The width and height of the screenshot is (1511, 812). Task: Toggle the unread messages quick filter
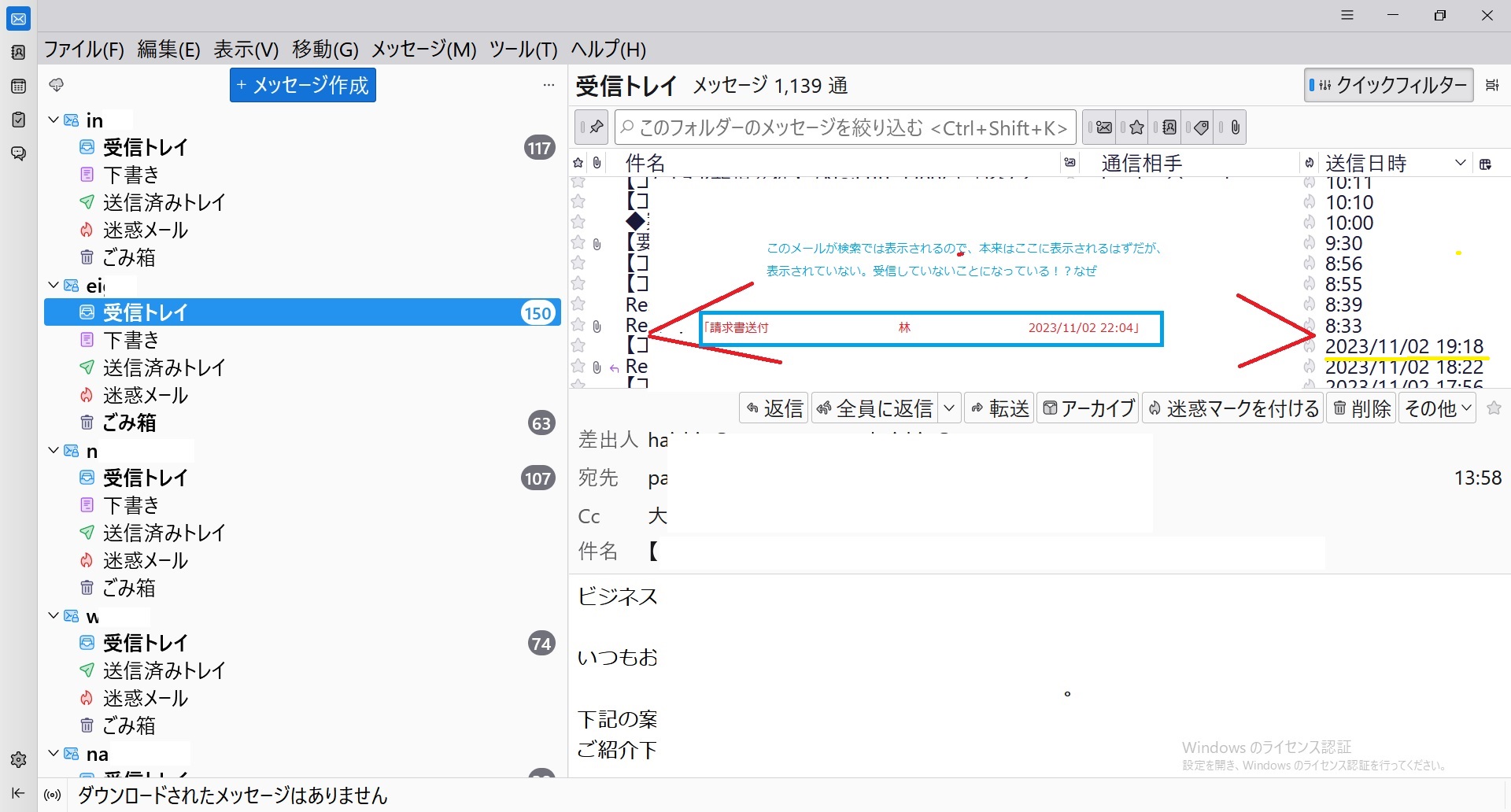(1103, 127)
